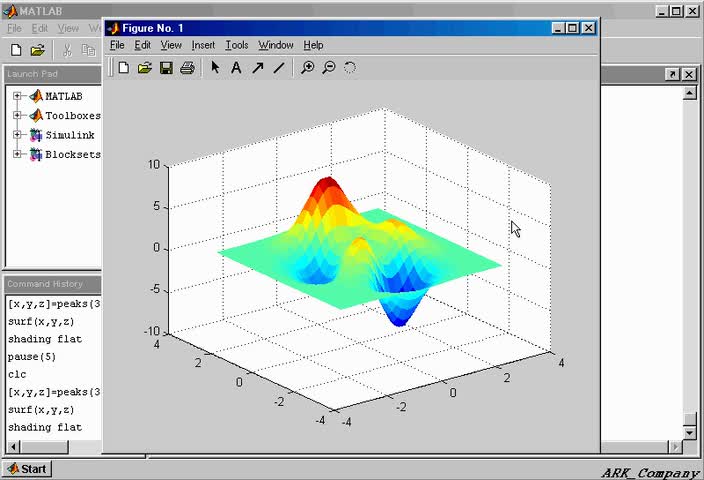704x480 pixels.
Task: Select 'pause(5)' in Command History
Action: (32, 357)
